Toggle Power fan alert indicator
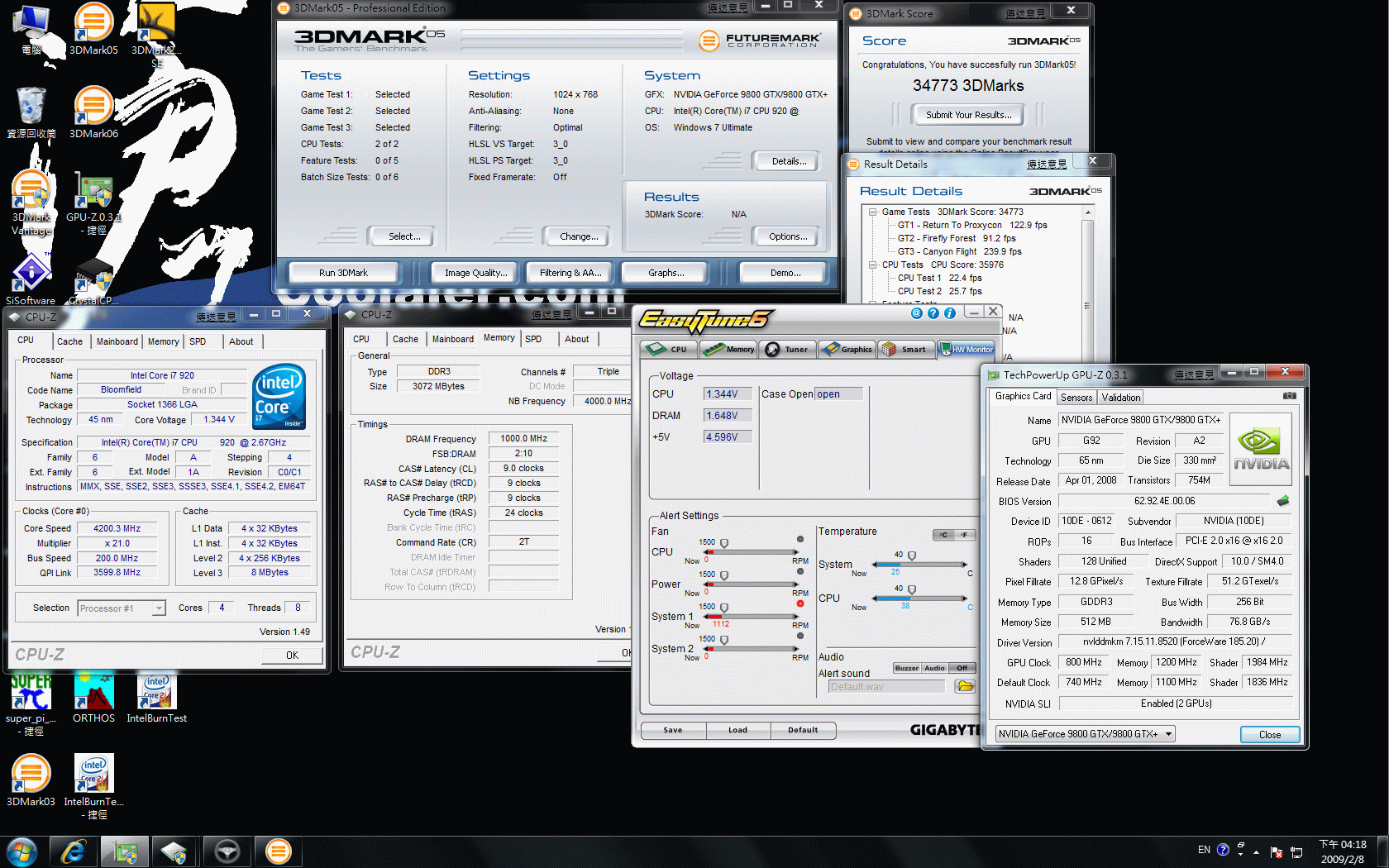 pyautogui.click(x=800, y=571)
